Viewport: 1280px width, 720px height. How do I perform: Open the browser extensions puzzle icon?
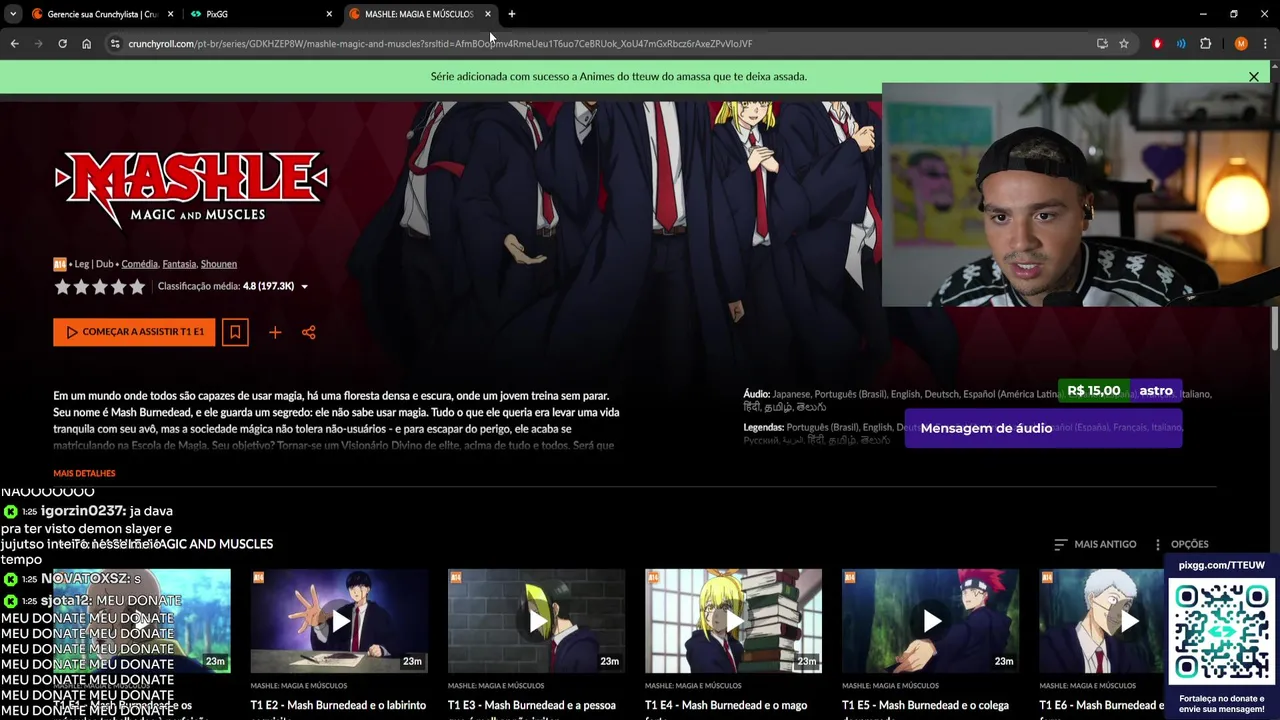pos(1205,44)
